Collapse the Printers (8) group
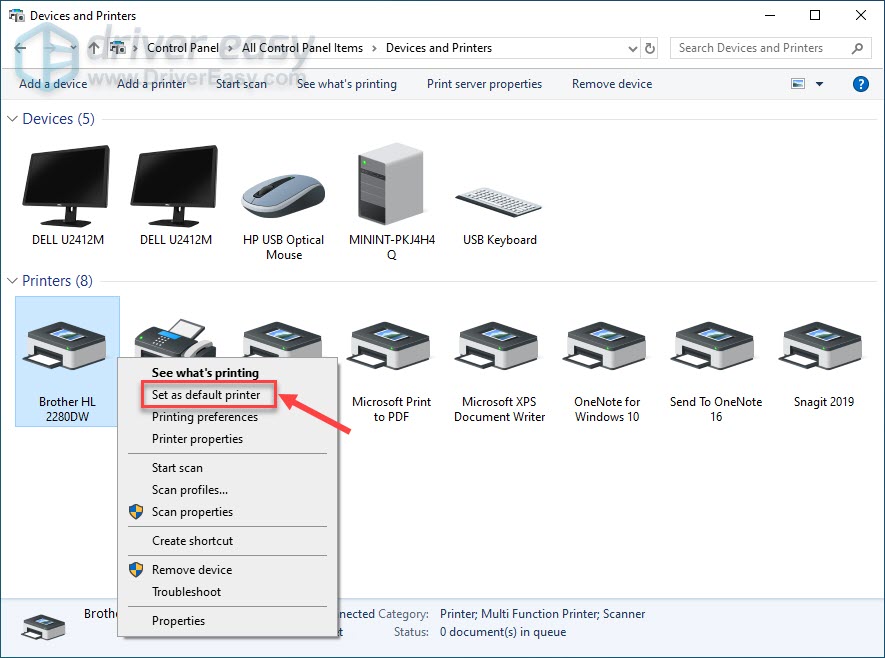Viewport: 885px width, 658px height. (x=13, y=281)
